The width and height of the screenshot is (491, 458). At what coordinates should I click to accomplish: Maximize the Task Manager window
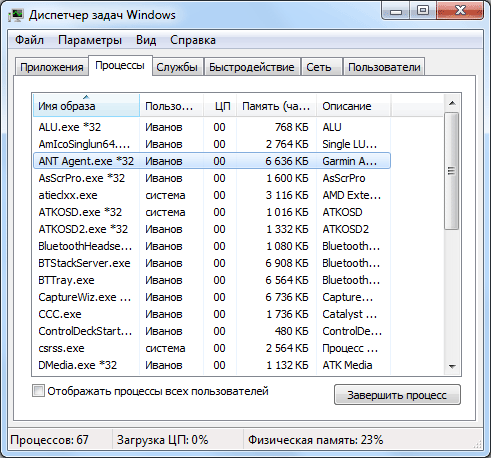point(423,11)
